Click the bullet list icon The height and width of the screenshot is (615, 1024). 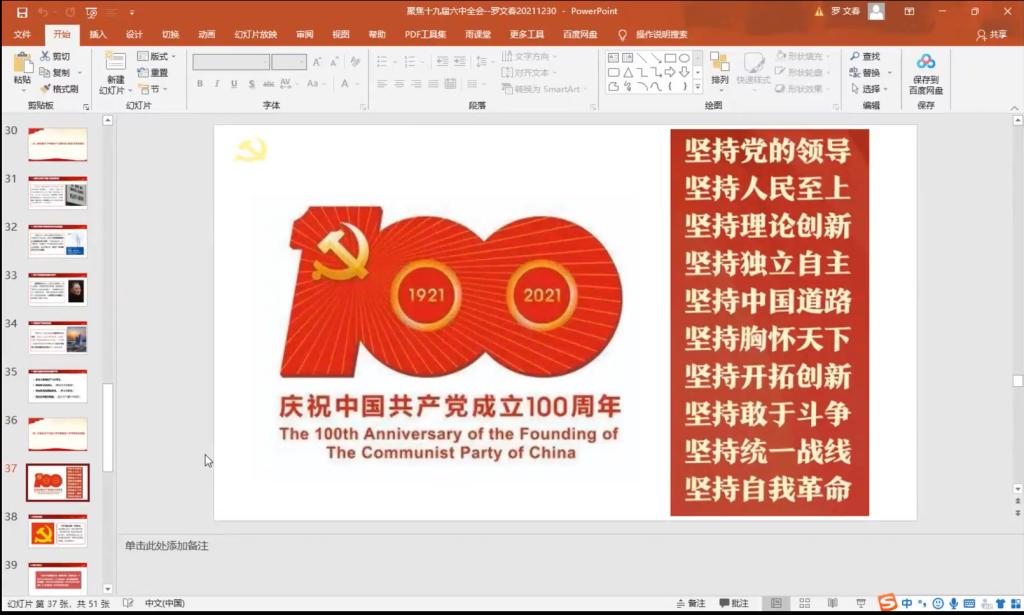pyautogui.click(x=383, y=62)
